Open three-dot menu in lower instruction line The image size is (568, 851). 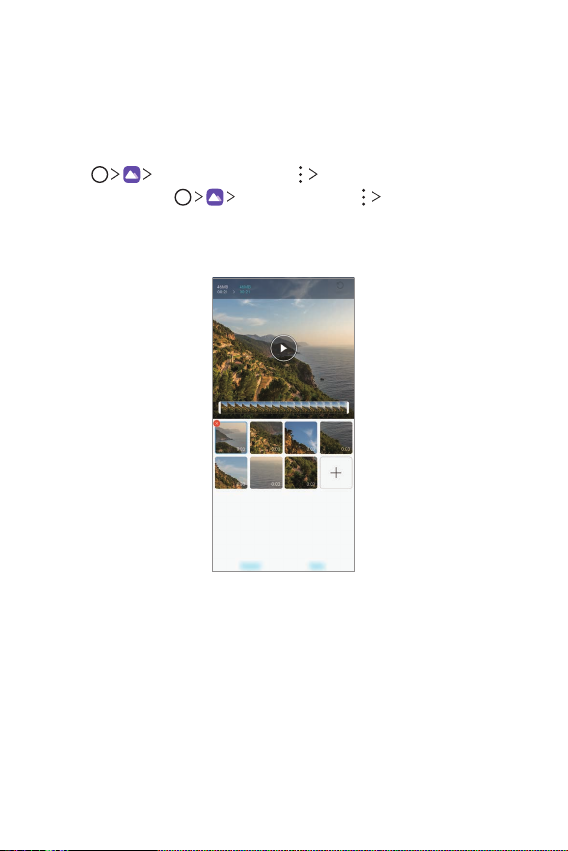(363, 197)
